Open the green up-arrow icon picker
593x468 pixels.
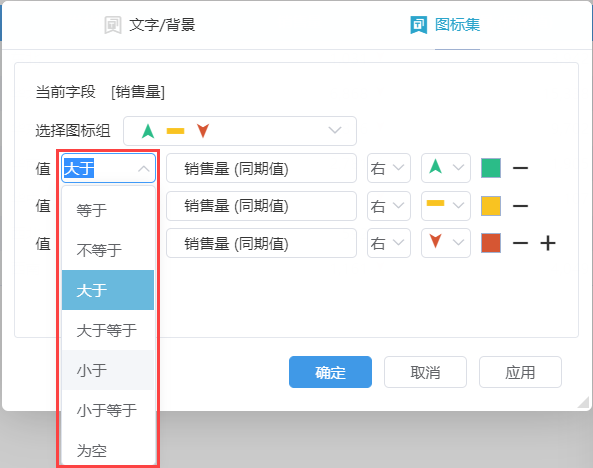[446, 168]
